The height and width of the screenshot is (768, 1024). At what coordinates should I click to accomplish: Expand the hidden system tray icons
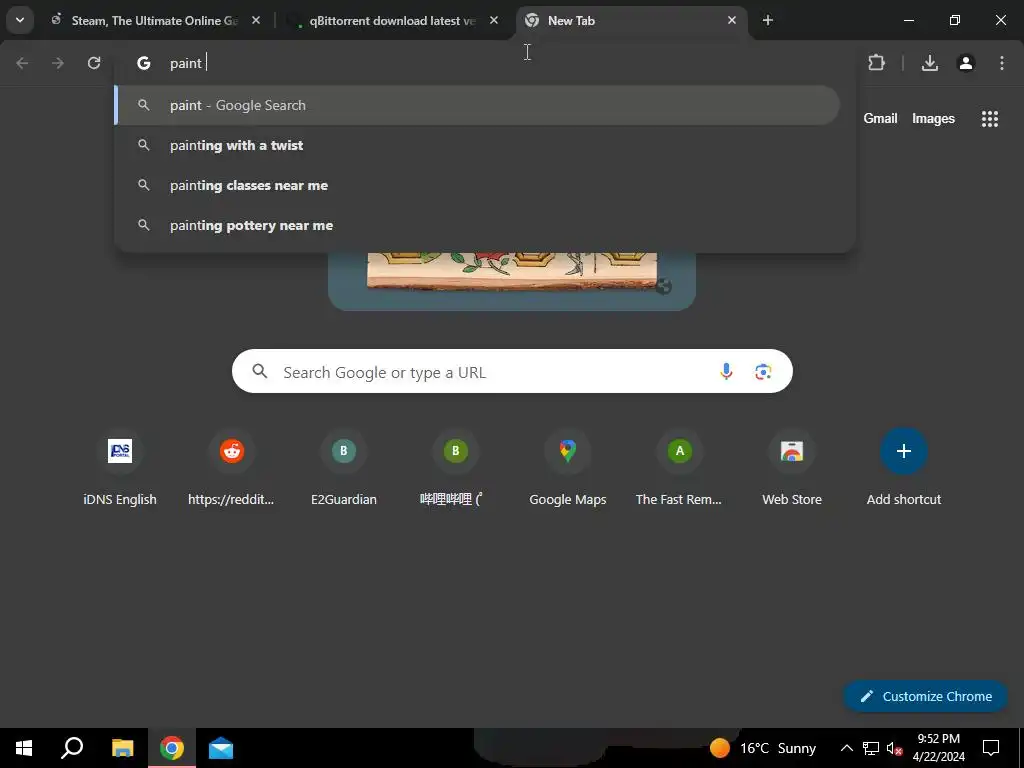pyautogui.click(x=846, y=748)
